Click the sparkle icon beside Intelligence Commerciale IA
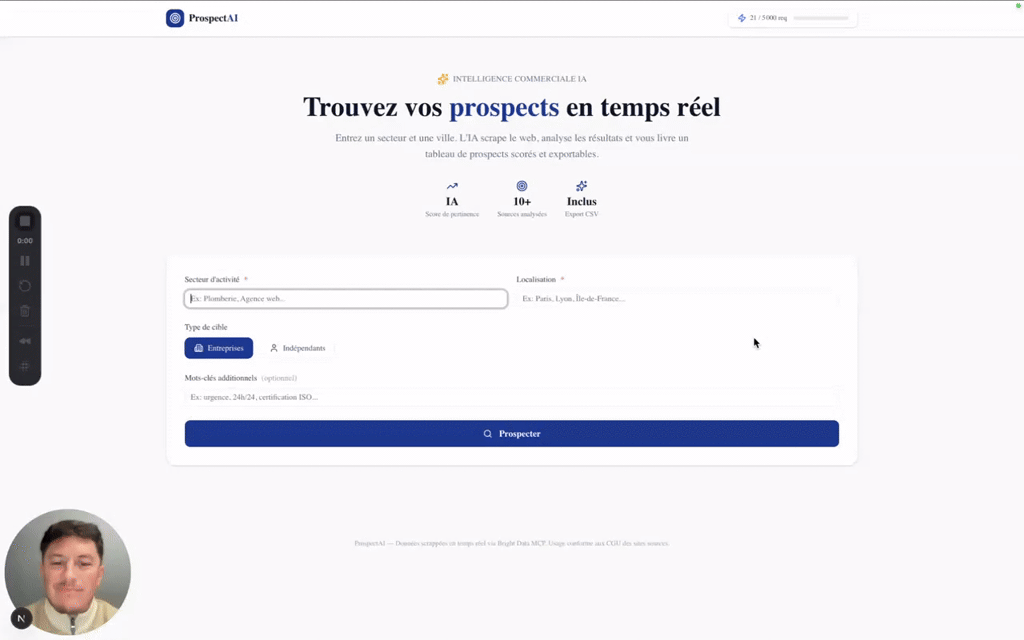Viewport: 1024px width, 640px height. tap(443, 79)
